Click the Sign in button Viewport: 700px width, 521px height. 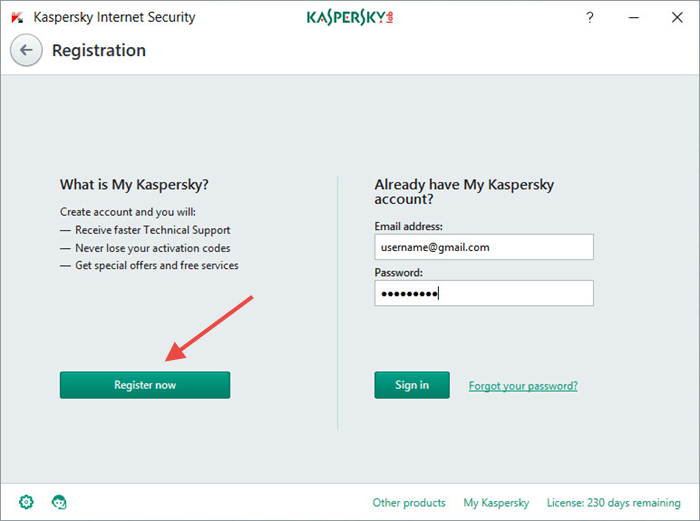click(x=412, y=385)
